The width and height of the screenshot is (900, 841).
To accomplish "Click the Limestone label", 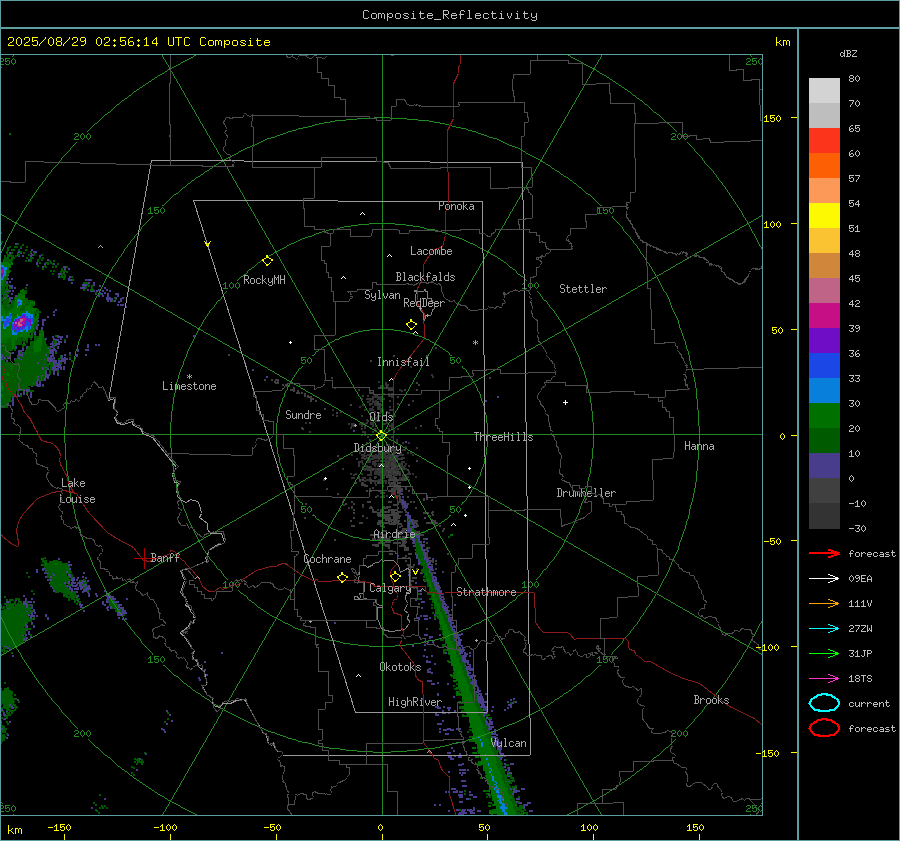I will point(189,386).
